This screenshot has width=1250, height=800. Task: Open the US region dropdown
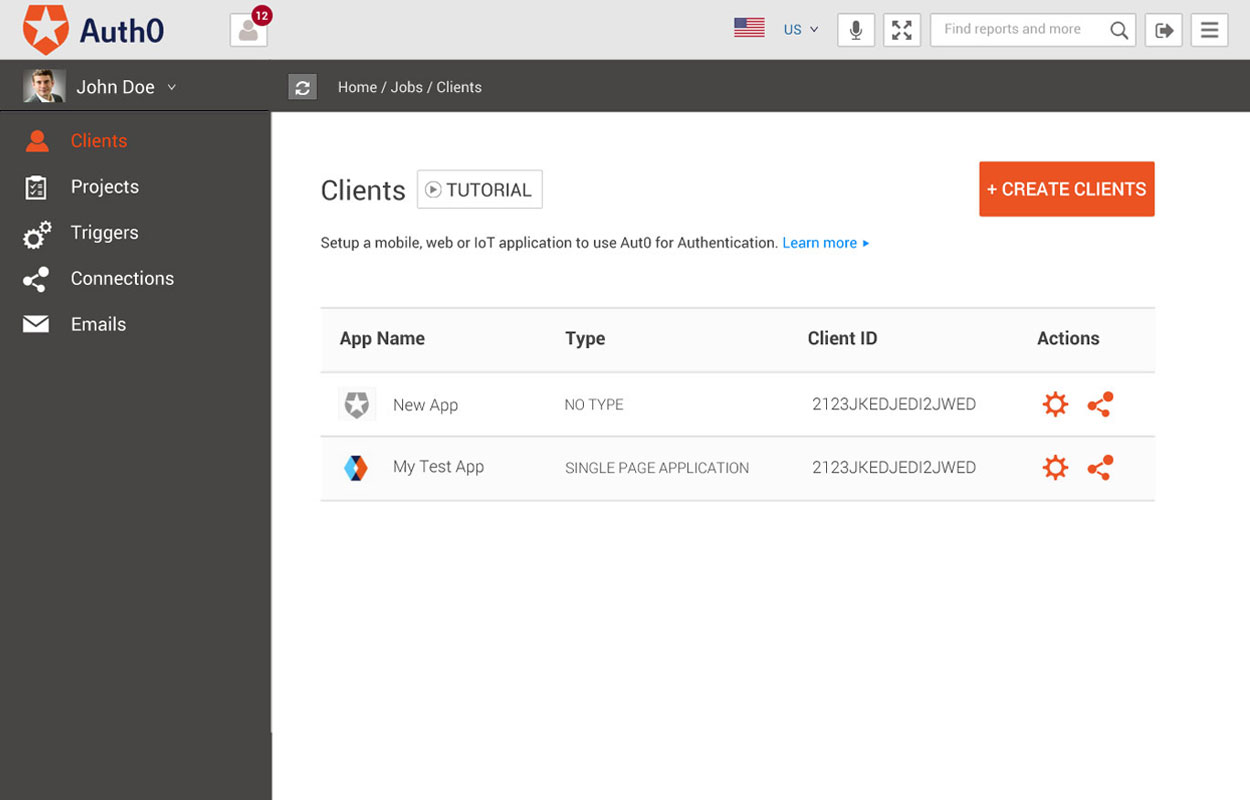tap(800, 30)
